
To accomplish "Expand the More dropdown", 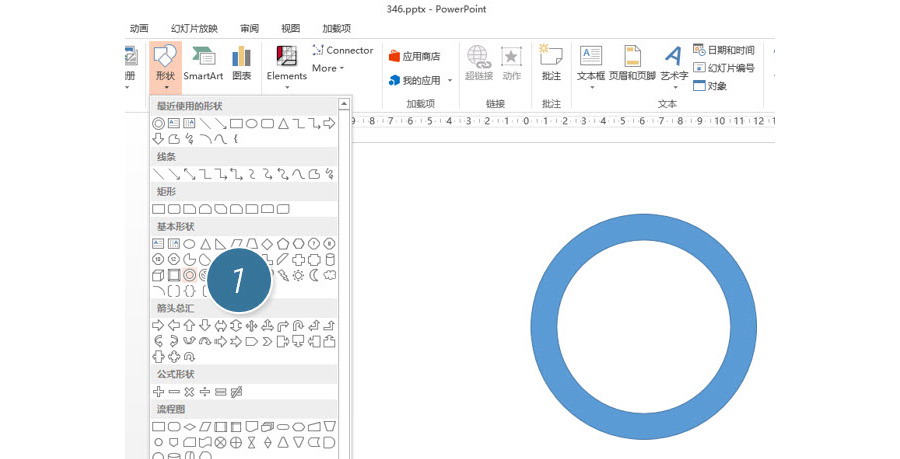I will (328, 68).
